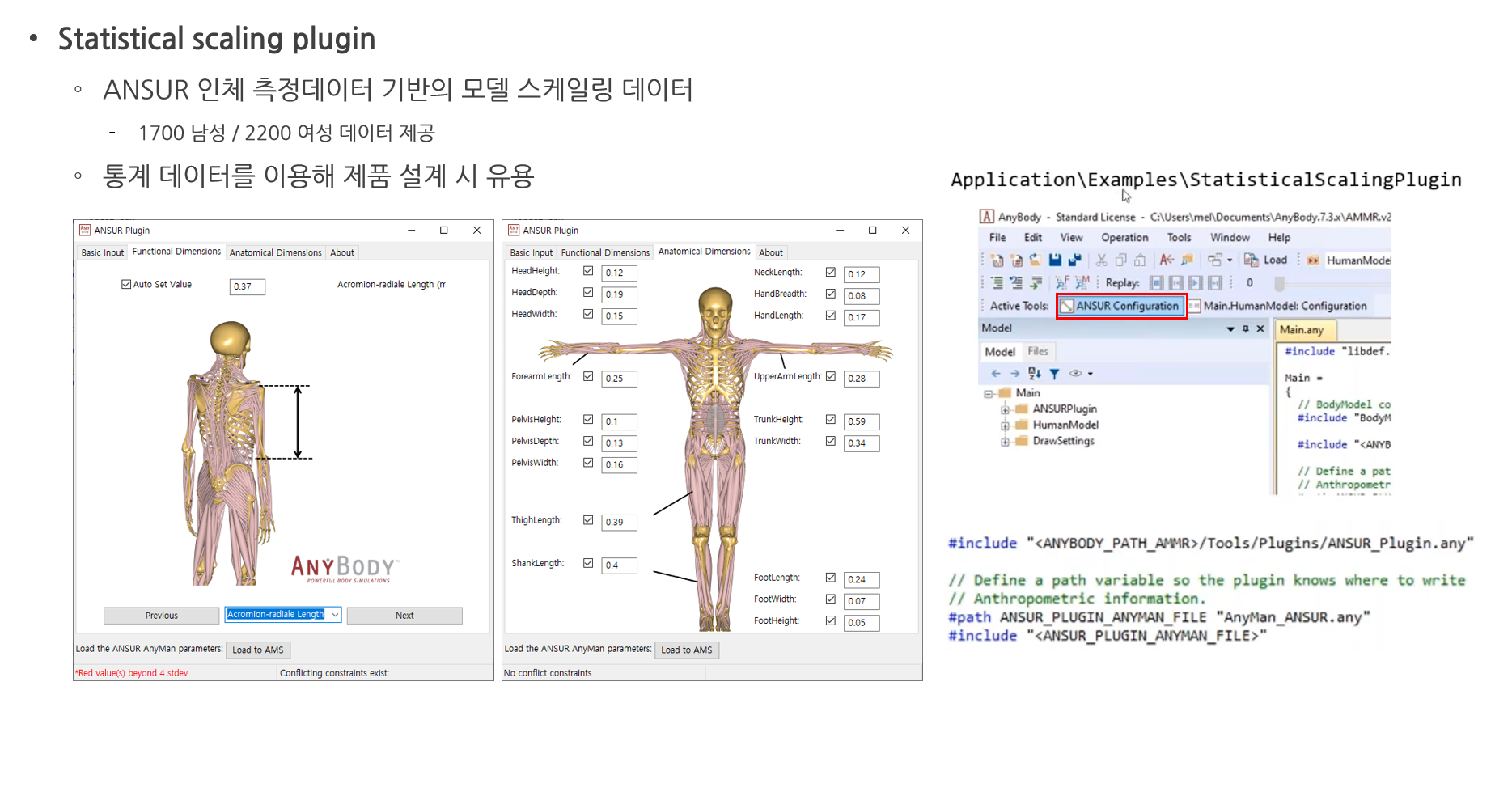Switch to the Files tab in Model panel
This screenshot has width=1512, height=792.
click(x=1038, y=351)
